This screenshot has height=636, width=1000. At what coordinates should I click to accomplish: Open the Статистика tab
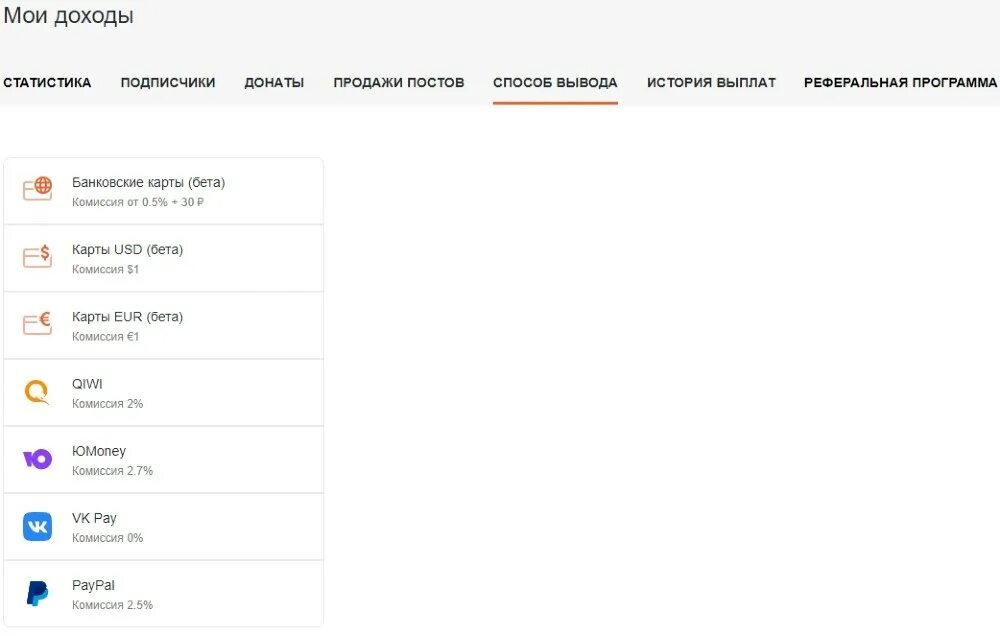[x=47, y=82]
